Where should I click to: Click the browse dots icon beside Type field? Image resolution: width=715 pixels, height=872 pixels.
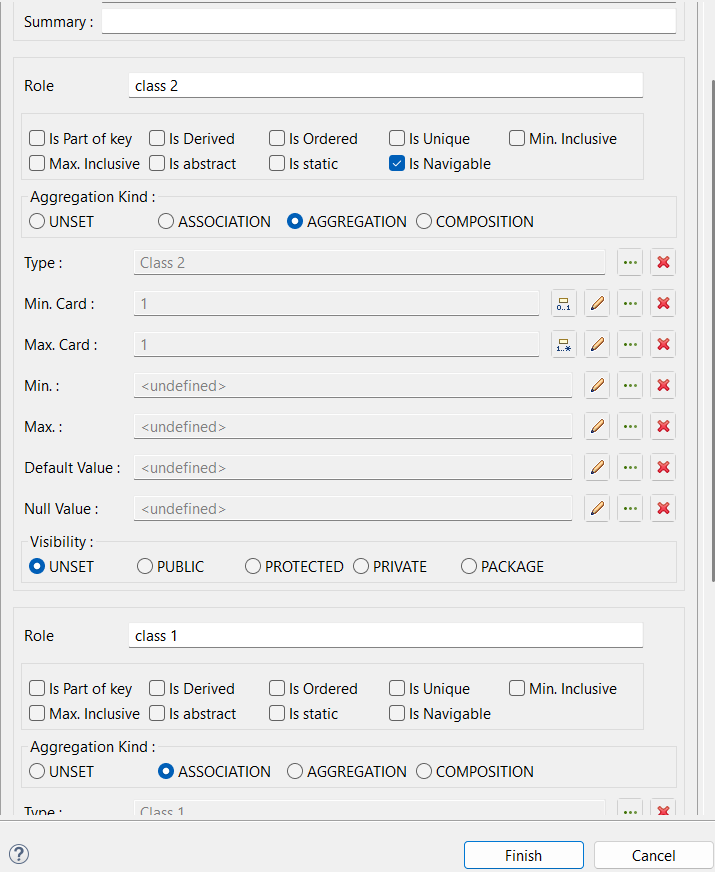629,263
